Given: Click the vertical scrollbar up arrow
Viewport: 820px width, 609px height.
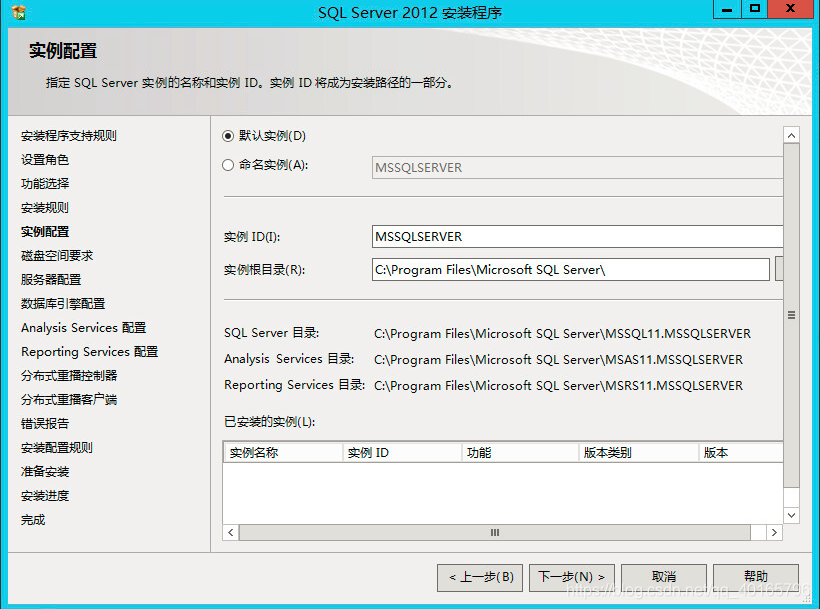Looking at the screenshot, I should pos(791,135).
